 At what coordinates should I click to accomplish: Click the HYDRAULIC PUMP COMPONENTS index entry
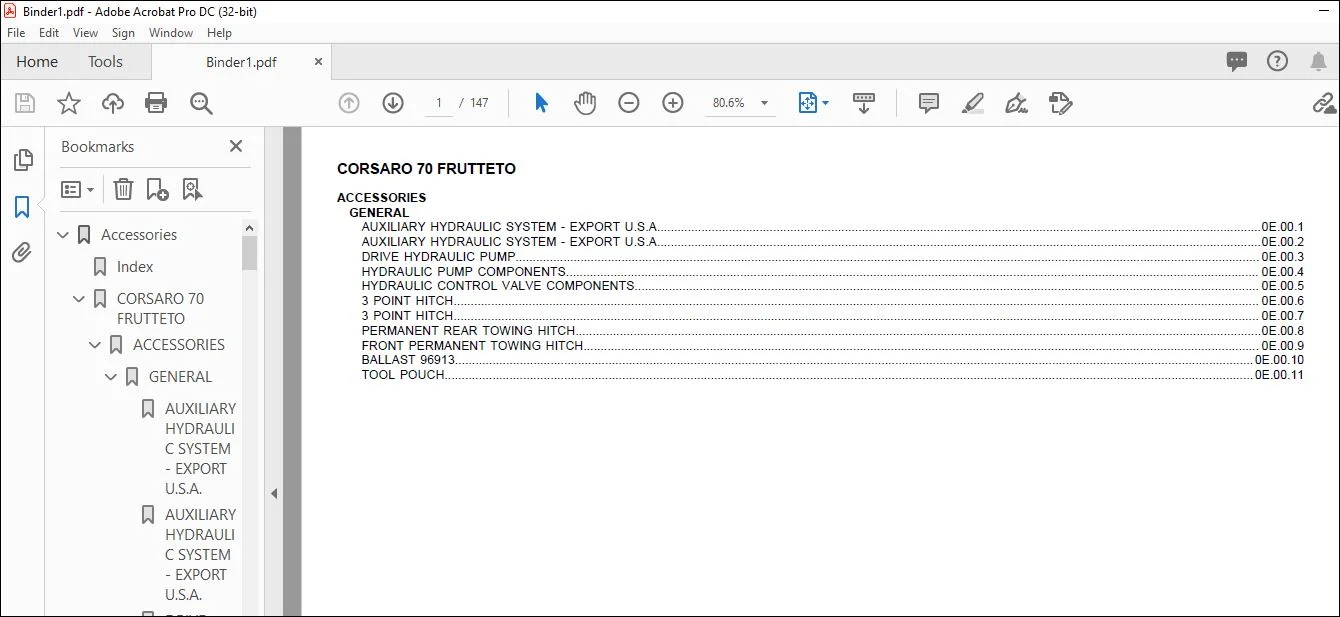[833, 271]
